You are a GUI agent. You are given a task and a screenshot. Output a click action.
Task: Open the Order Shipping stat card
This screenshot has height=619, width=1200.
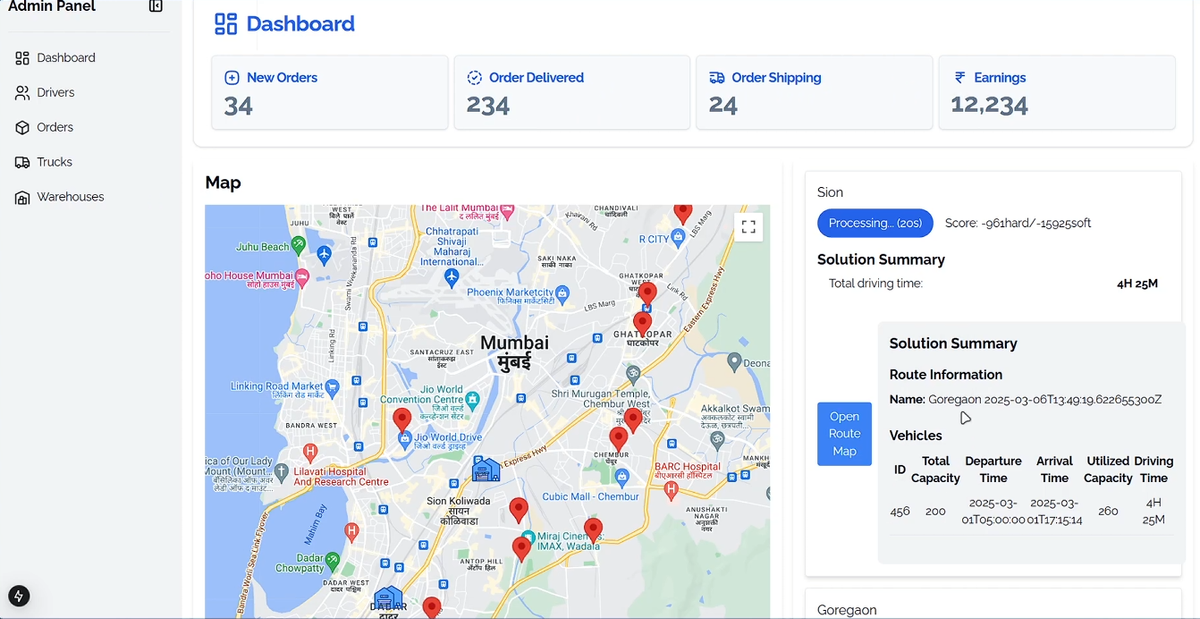tap(814, 92)
